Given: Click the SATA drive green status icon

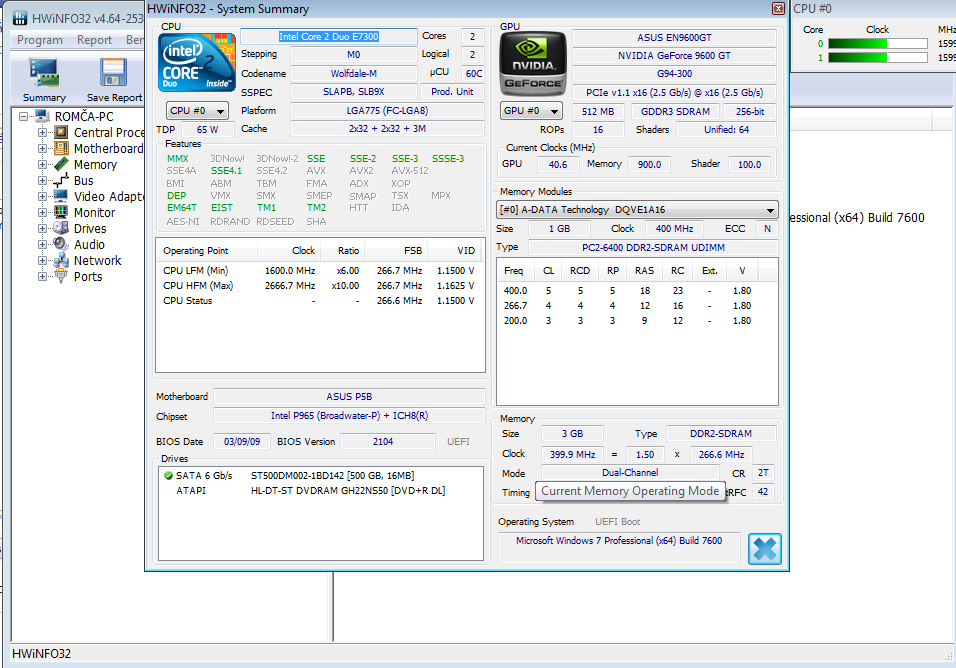Looking at the screenshot, I should pos(168,475).
